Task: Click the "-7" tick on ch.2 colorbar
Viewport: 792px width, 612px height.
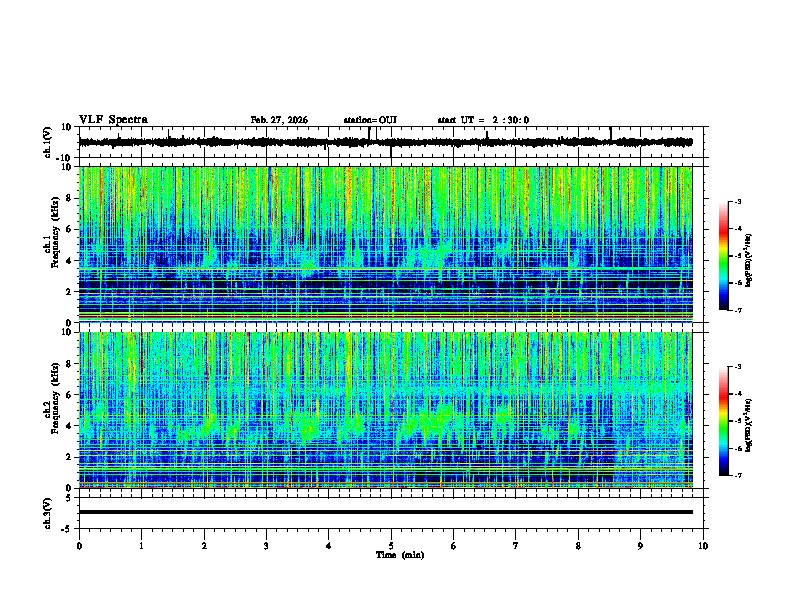Action: [x=737, y=476]
